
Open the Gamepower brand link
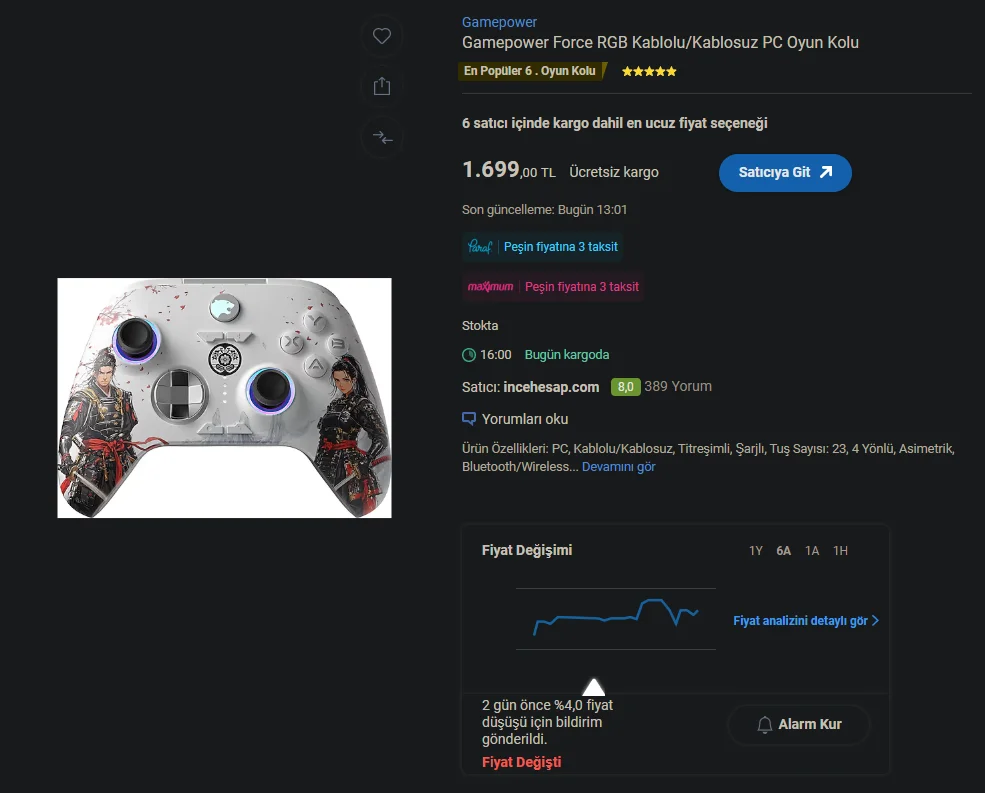point(499,22)
